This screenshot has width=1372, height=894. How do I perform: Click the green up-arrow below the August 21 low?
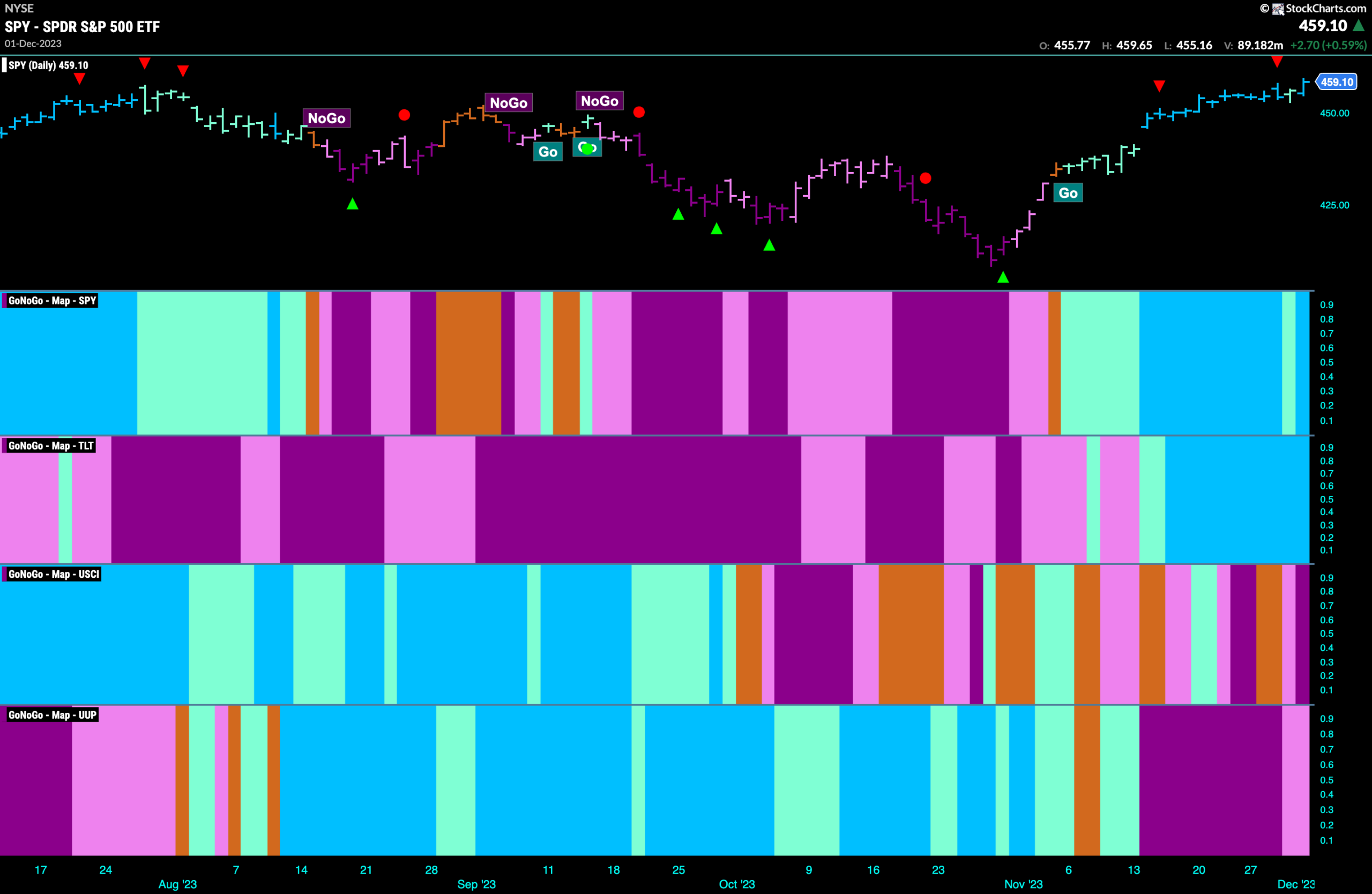tap(353, 204)
